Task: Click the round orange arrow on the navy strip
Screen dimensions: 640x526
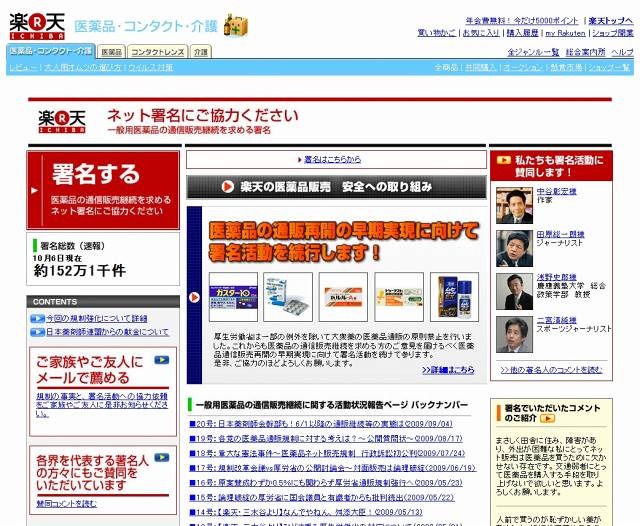Action: (x=194, y=297)
